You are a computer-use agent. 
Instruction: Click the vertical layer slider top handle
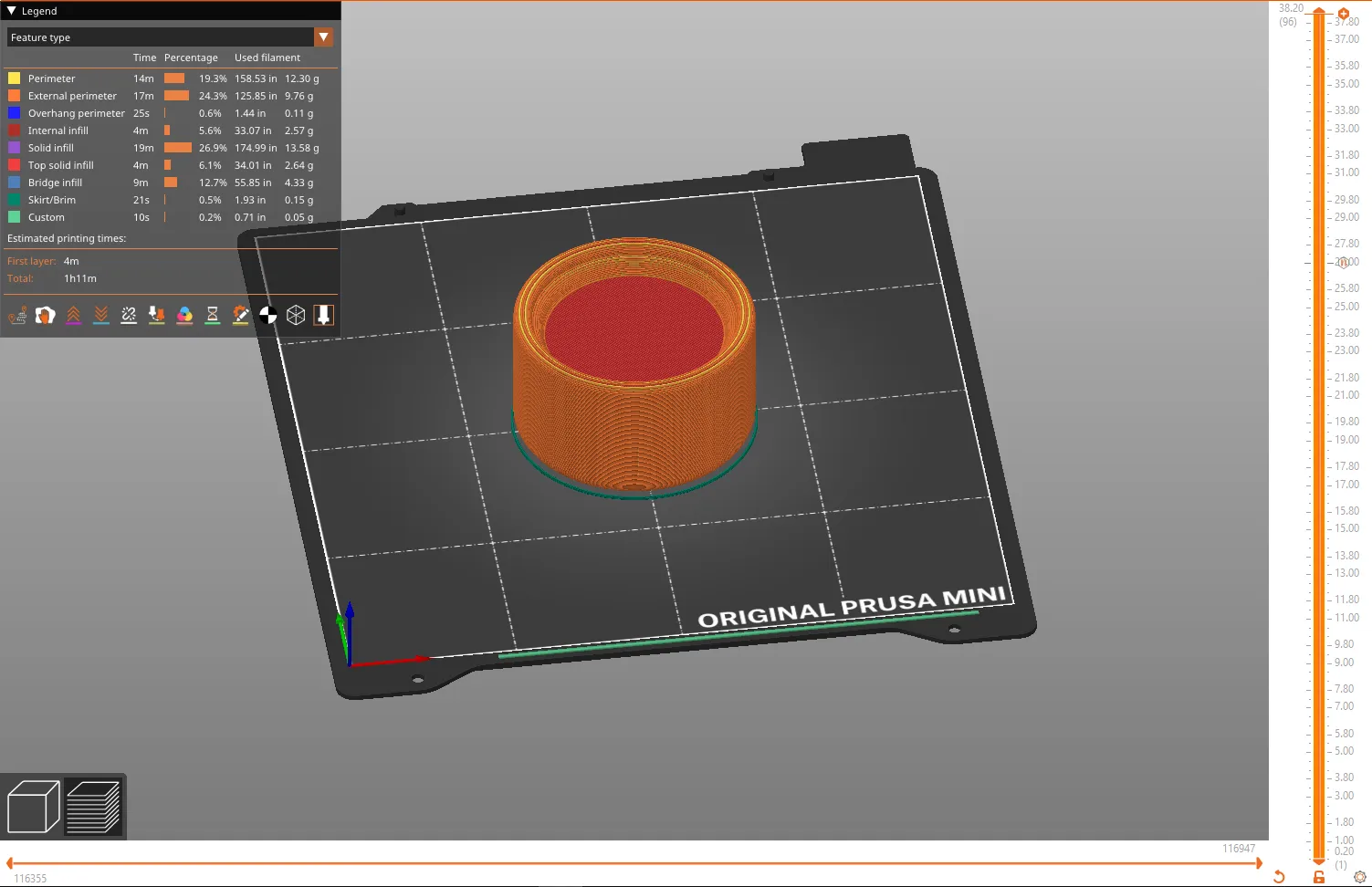pyautogui.click(x=1319, y=10)
